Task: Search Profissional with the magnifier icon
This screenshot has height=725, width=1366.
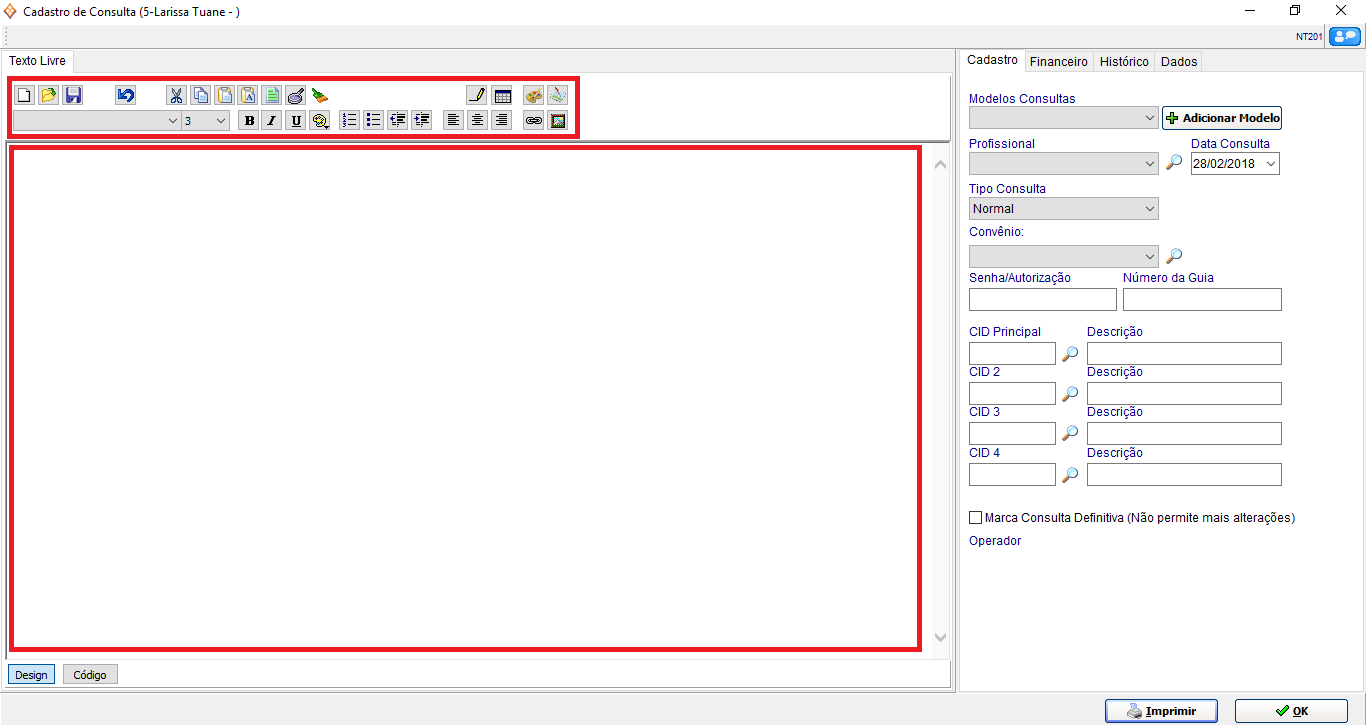Action: pyautogui.click(x=1174, y=163)
